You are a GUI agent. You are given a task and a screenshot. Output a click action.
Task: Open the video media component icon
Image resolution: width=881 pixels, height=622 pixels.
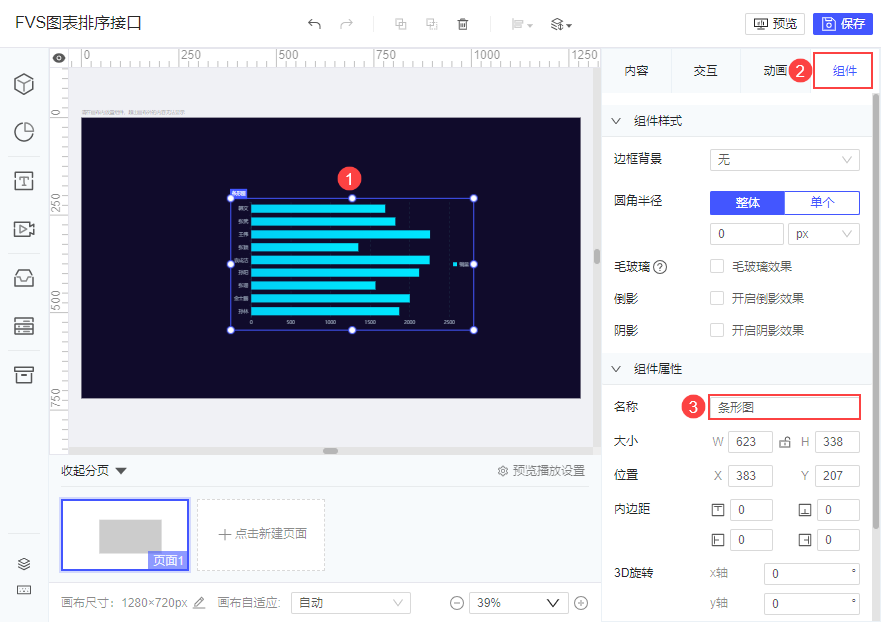coord(24,229)
